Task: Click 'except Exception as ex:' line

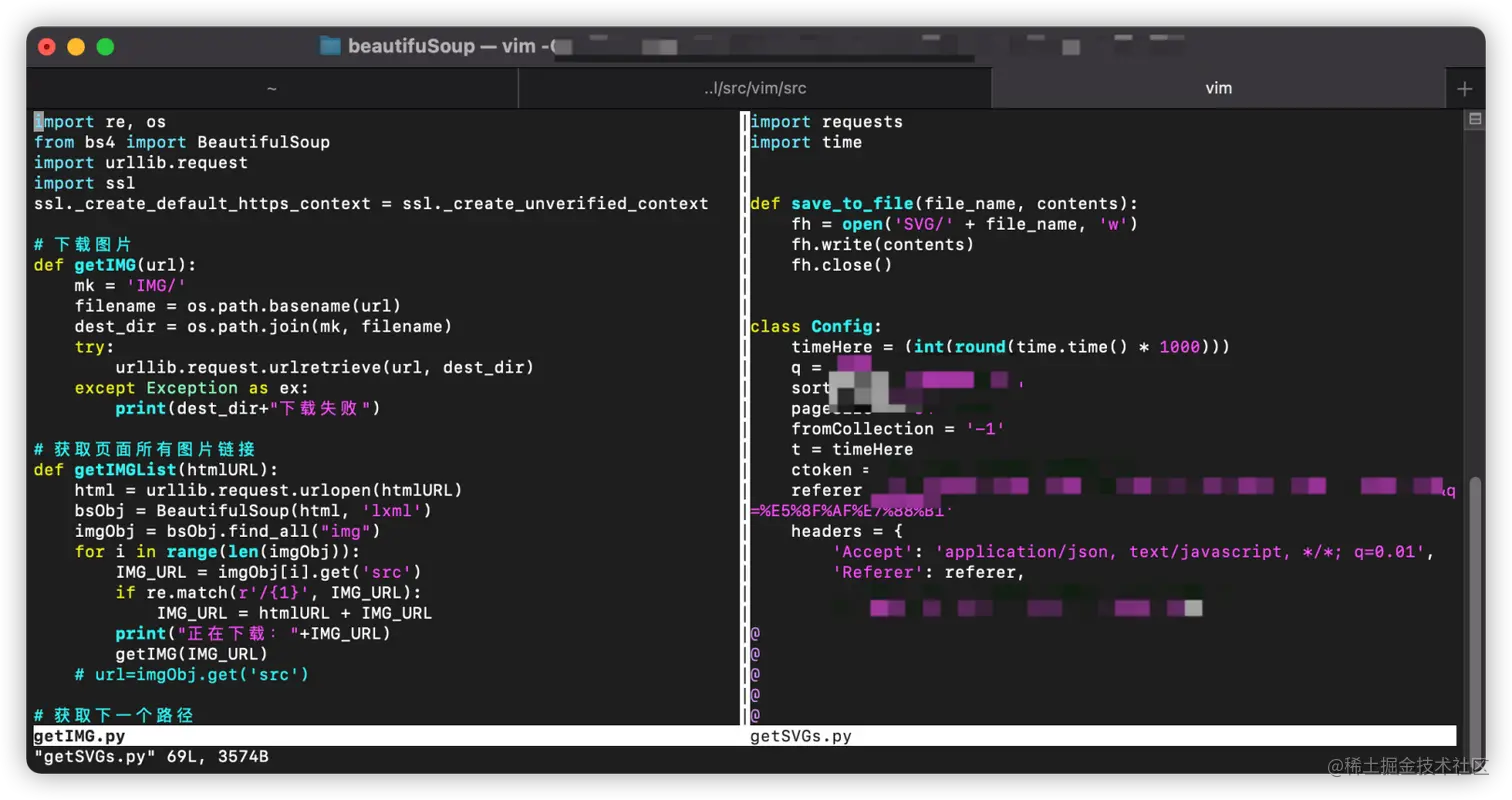Action: [192, 387]
